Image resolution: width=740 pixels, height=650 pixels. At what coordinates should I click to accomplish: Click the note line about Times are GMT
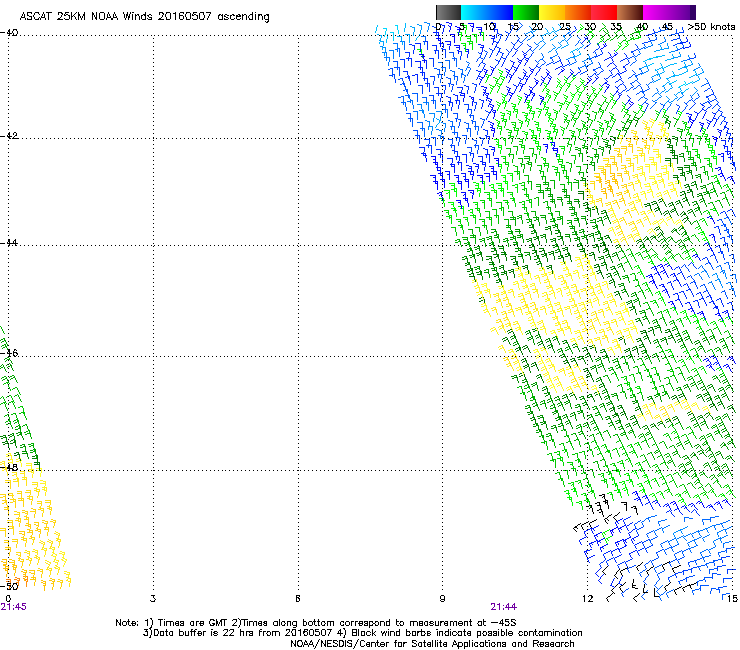click(316, 623)
